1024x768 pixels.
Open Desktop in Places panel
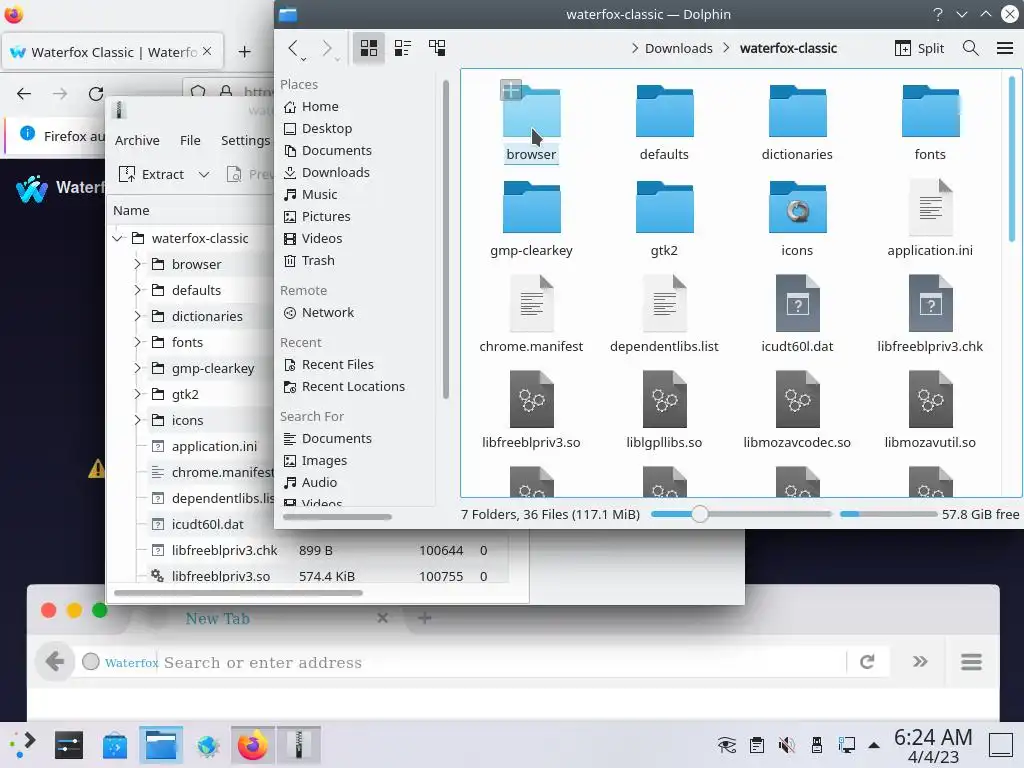pyautogui.click(x=327, y=129)
